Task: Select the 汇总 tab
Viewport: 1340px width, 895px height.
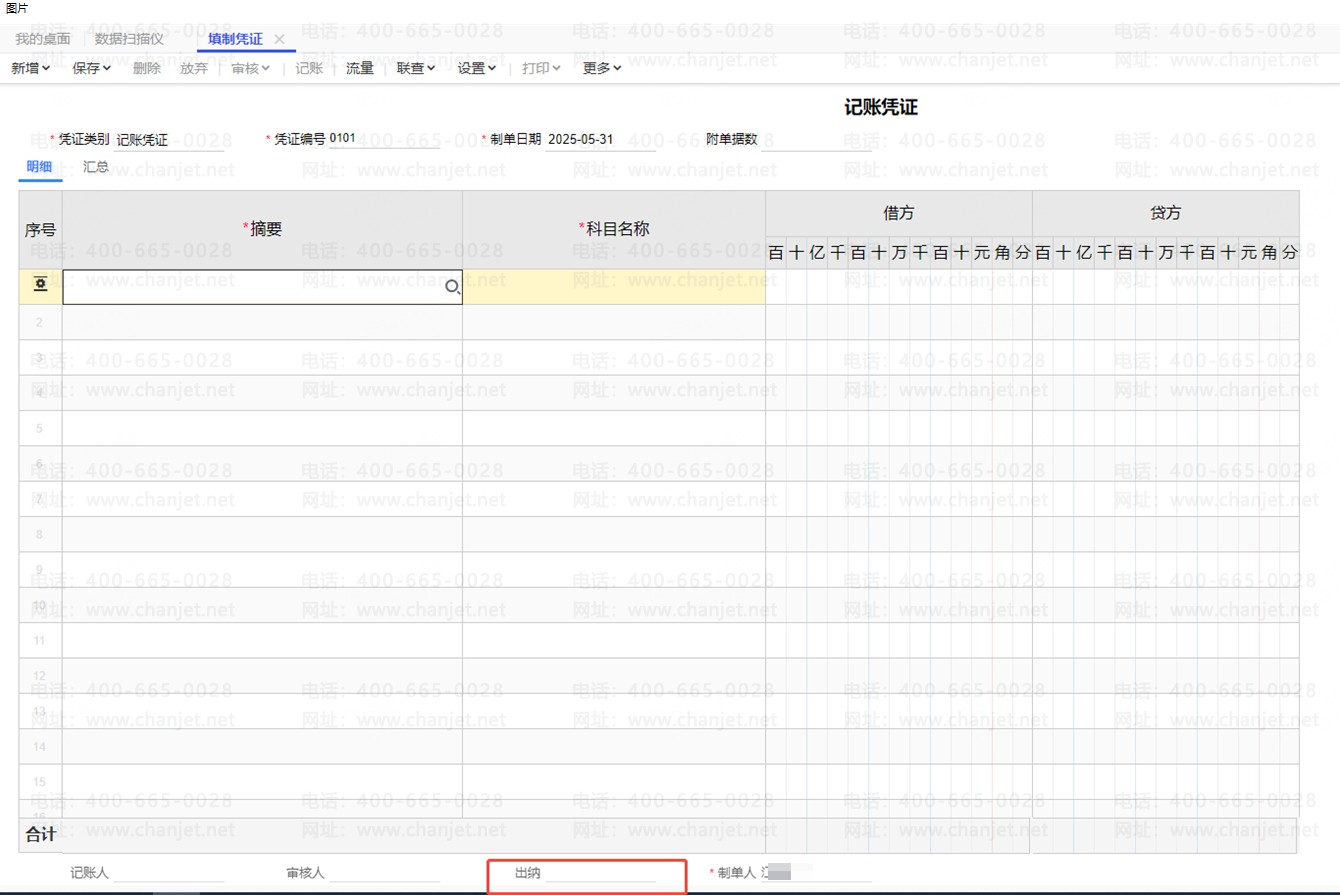Action: click(96, 167)
